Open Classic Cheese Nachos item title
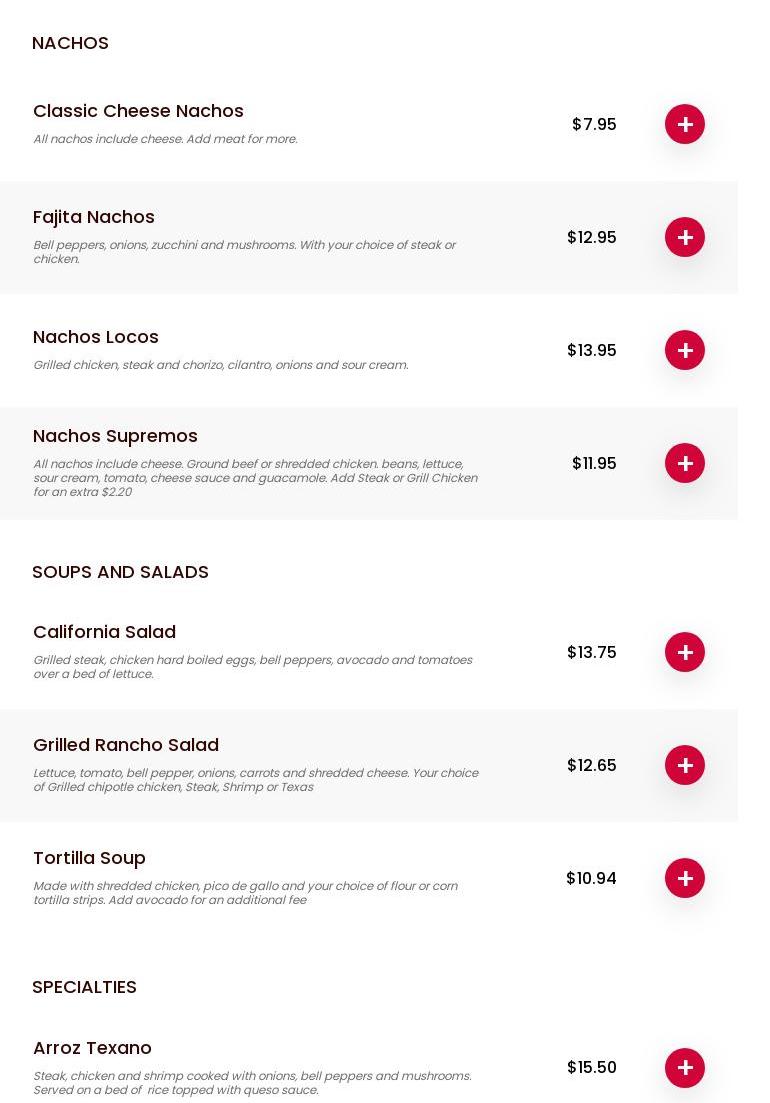The height and width of the screenshot is (1103, 770). [x=138, y=111]
